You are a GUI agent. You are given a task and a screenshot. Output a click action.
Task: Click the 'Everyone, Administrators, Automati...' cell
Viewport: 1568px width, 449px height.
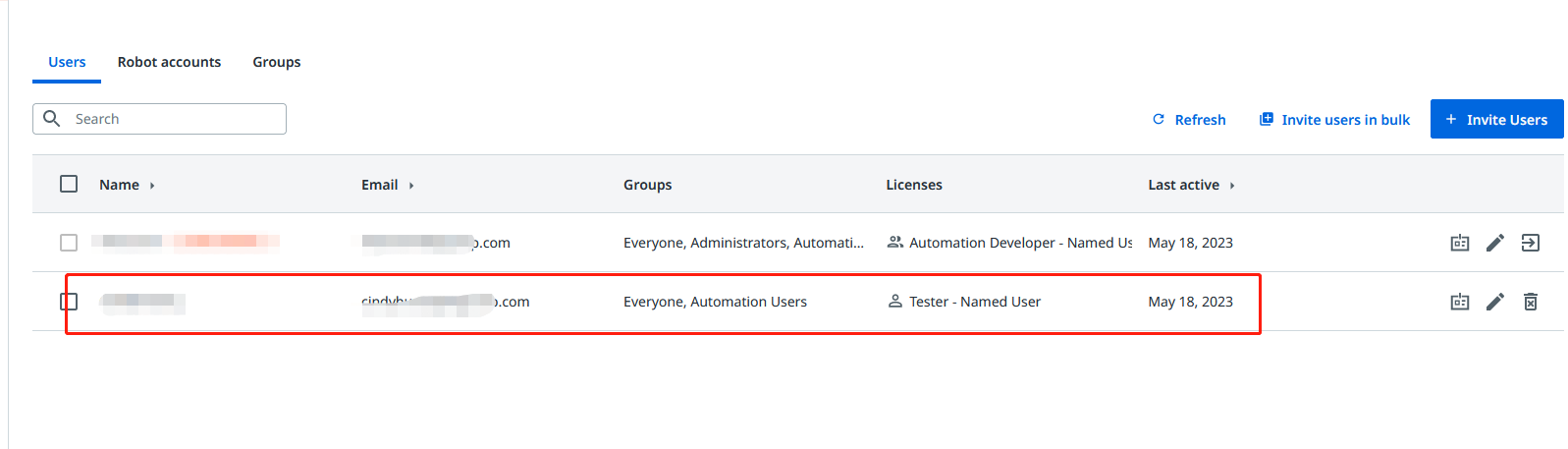pyautogui.click(x=743, y=243)
